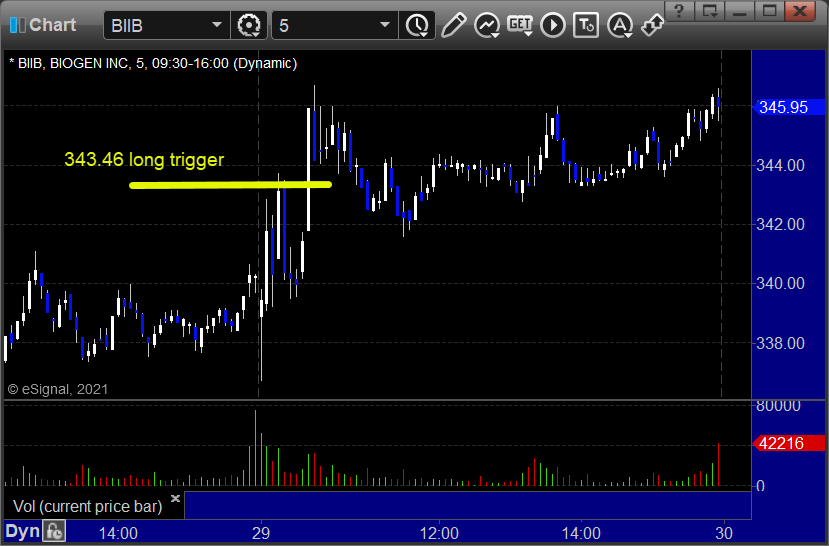Open the circled A alerts icon

(x=620, y=25)
